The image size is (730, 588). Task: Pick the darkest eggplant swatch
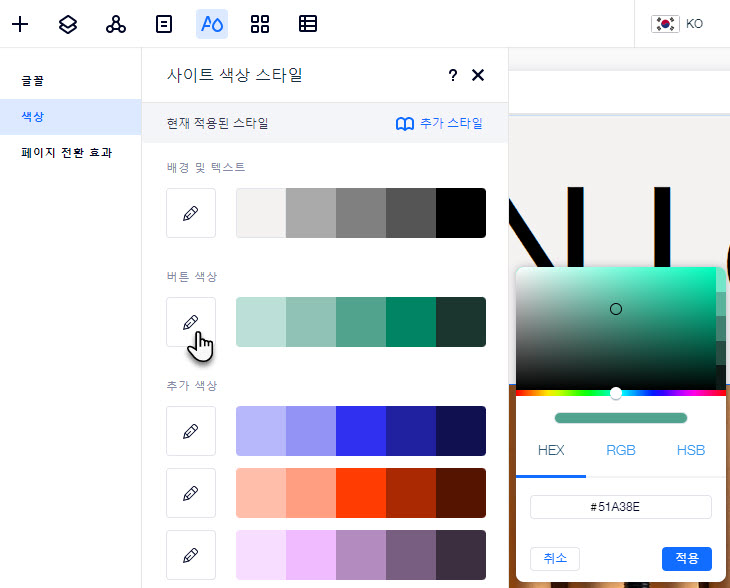click(461, 554)
